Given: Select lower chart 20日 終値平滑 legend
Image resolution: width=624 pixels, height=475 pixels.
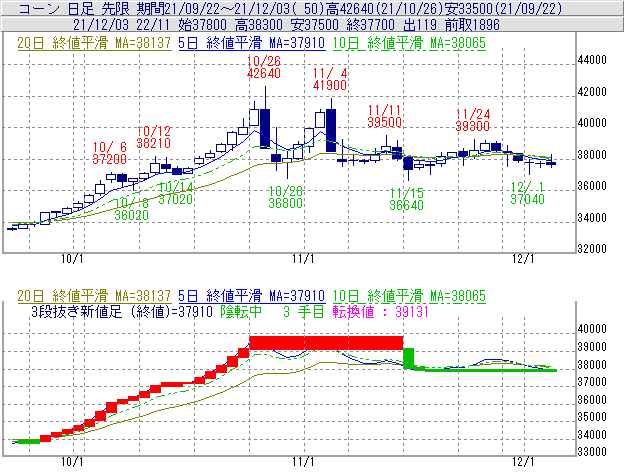Looking at the screenshot, I should tap(94, 296).
